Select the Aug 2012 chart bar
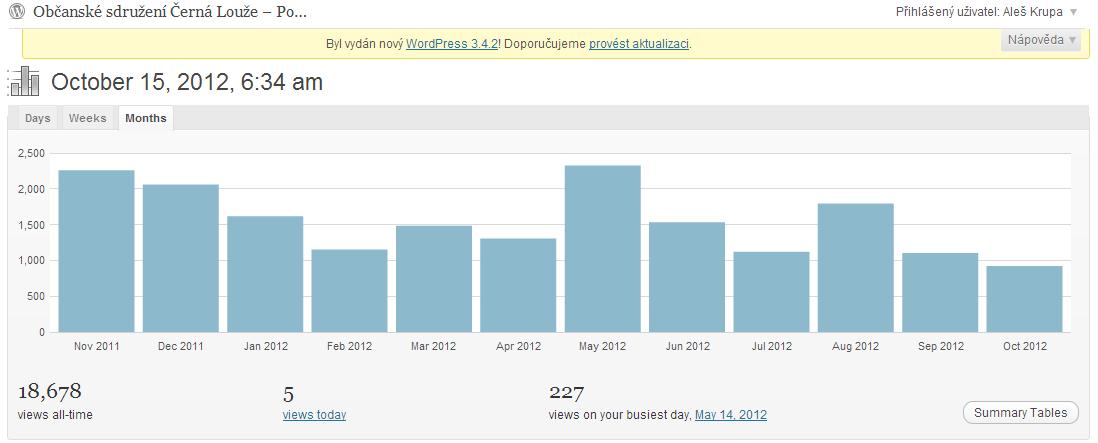 [x=855, y=268]
